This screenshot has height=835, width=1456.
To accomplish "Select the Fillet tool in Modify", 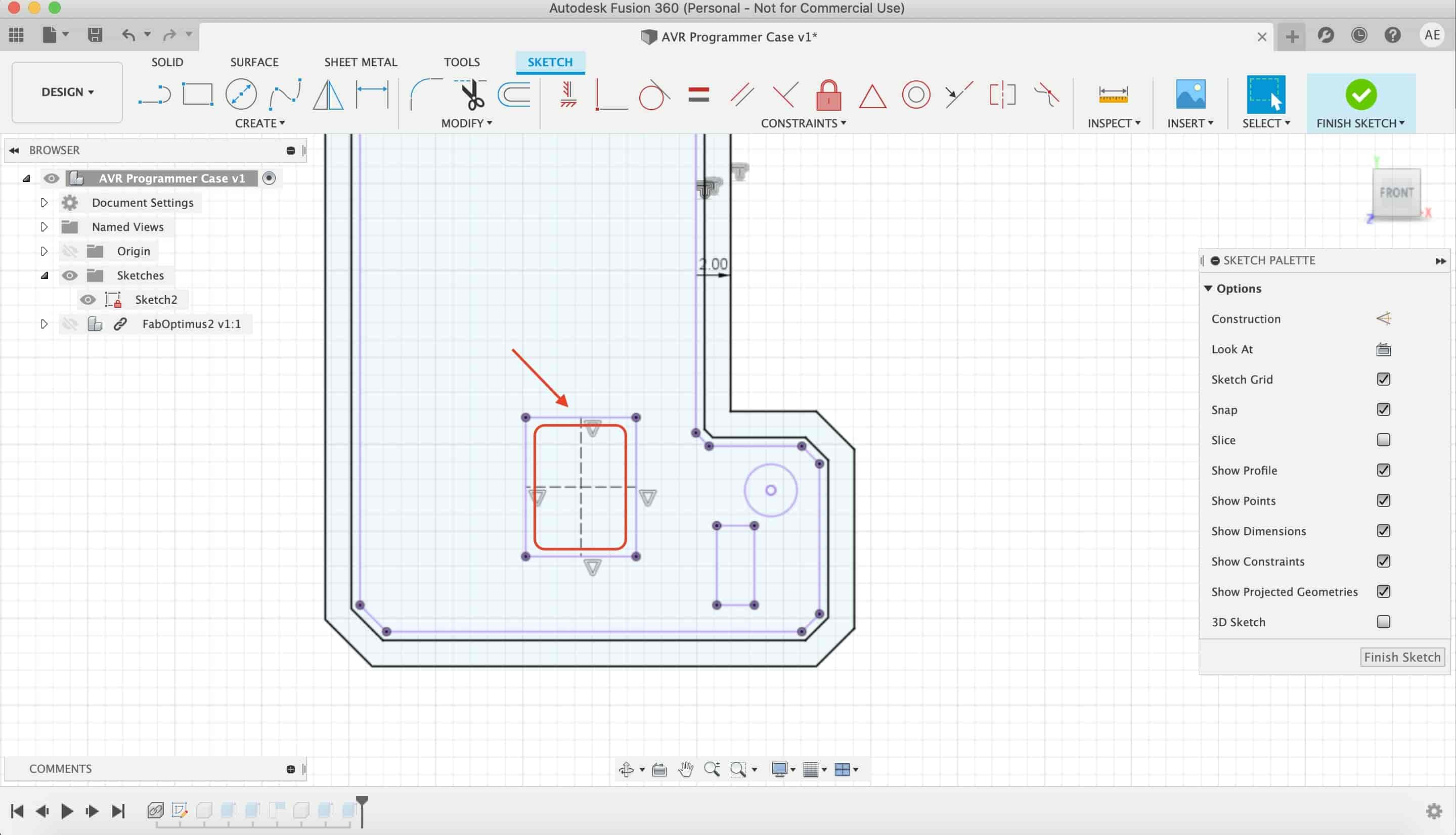I will click(426, 94).
